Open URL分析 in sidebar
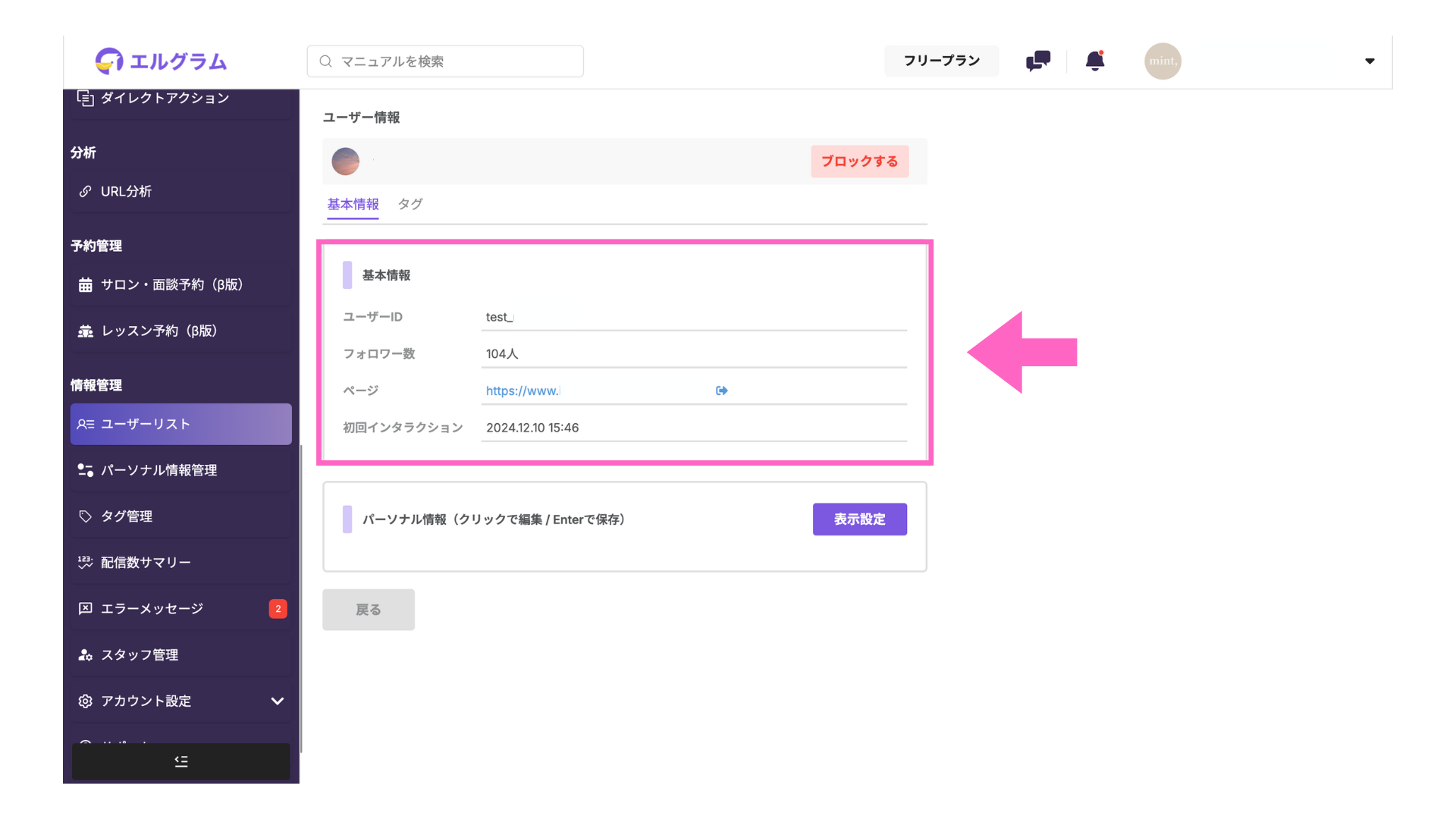 point(181,191)
